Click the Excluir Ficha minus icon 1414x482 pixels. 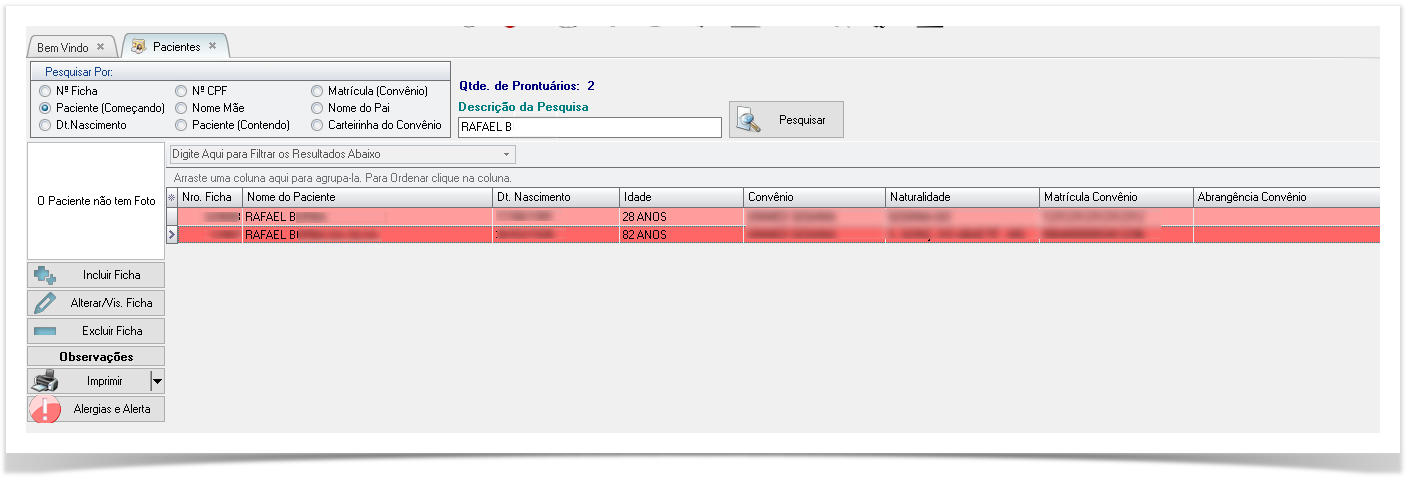click(x=45, y=331)
